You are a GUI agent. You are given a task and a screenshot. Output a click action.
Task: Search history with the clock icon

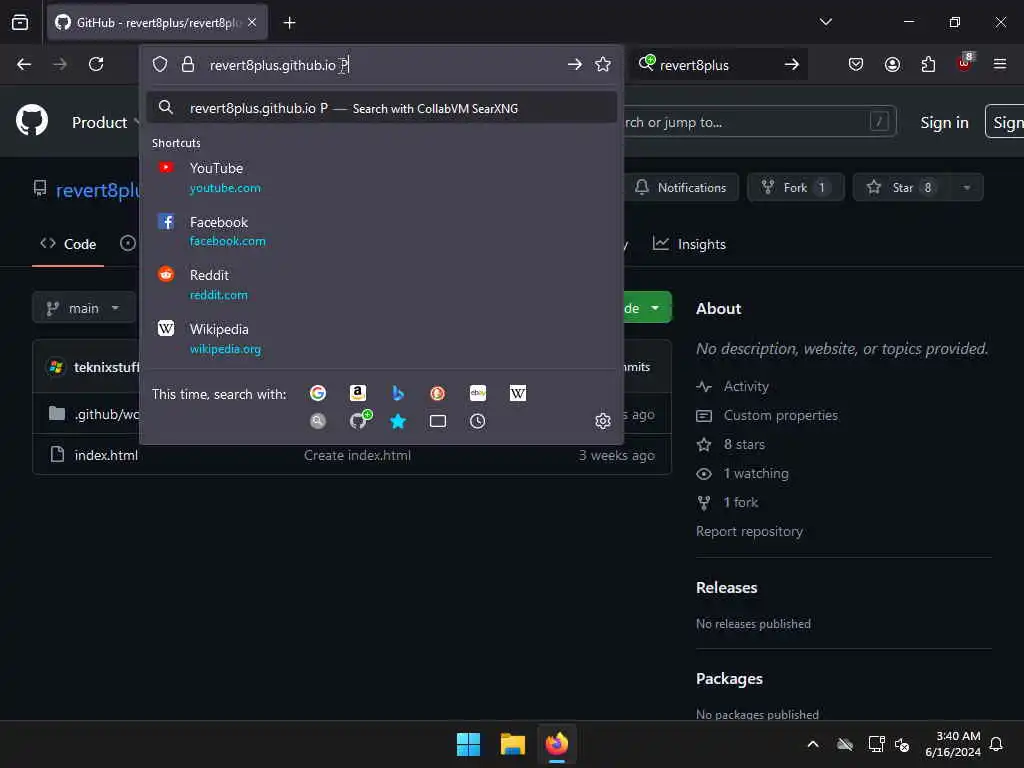coord(477,421)
